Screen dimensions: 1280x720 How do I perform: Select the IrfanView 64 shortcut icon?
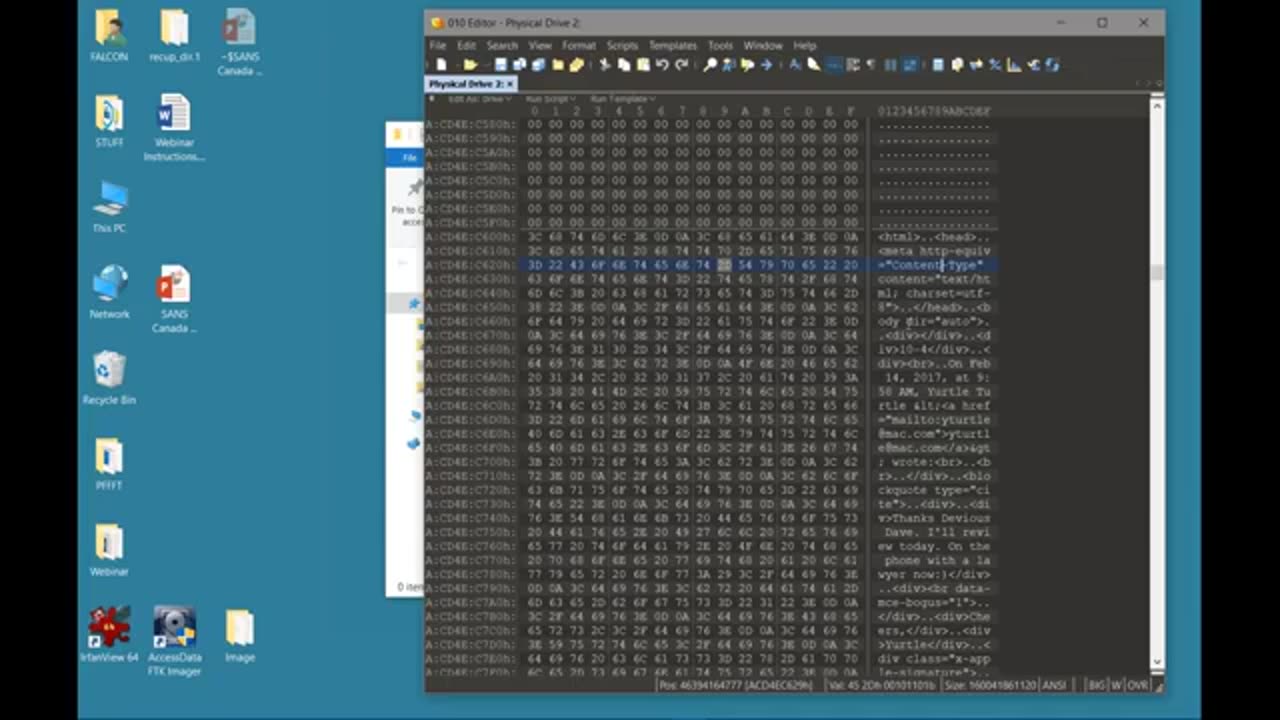pyautogui.click(x=109, y=634)
